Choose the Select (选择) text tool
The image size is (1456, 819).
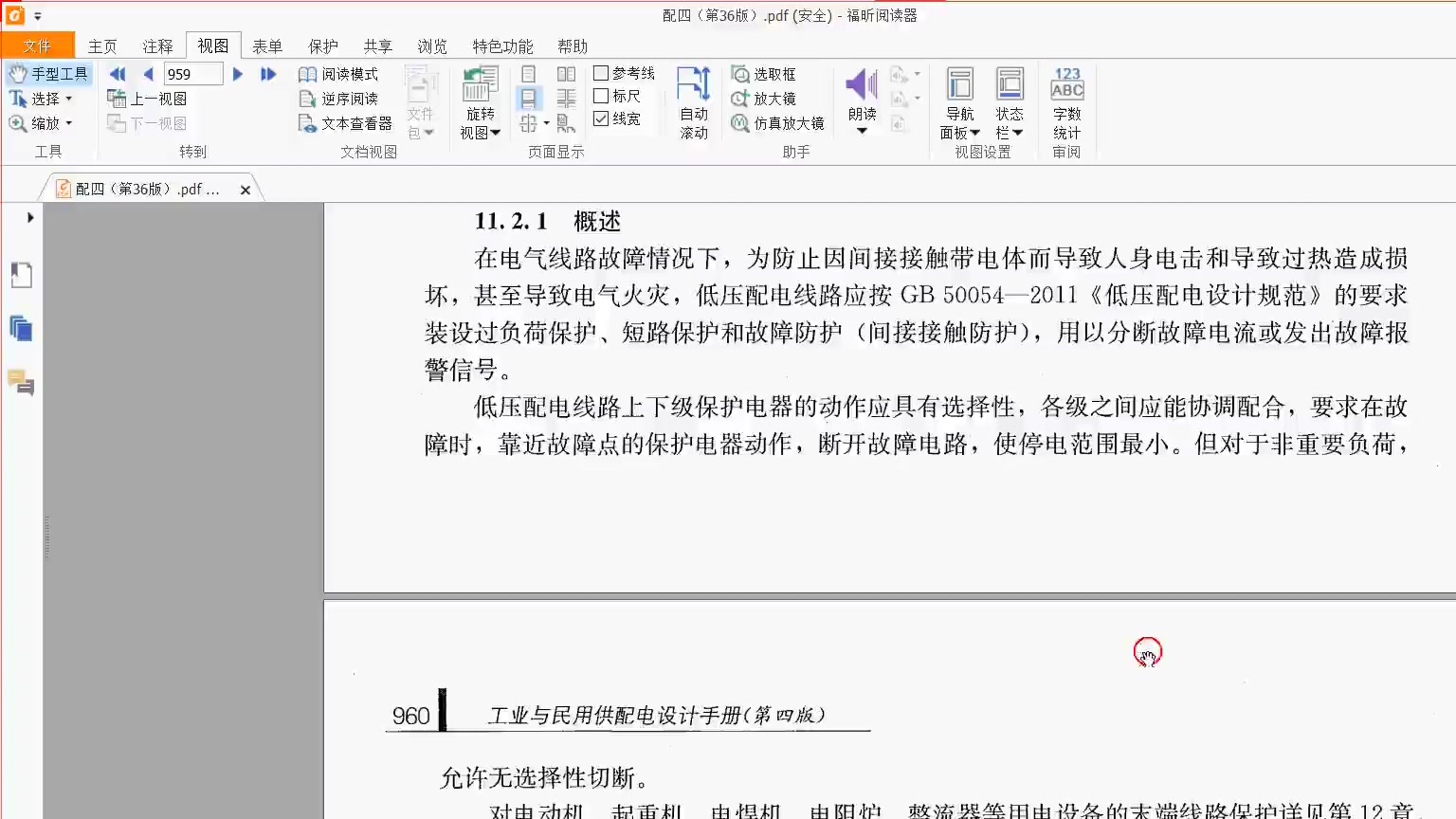34,99
